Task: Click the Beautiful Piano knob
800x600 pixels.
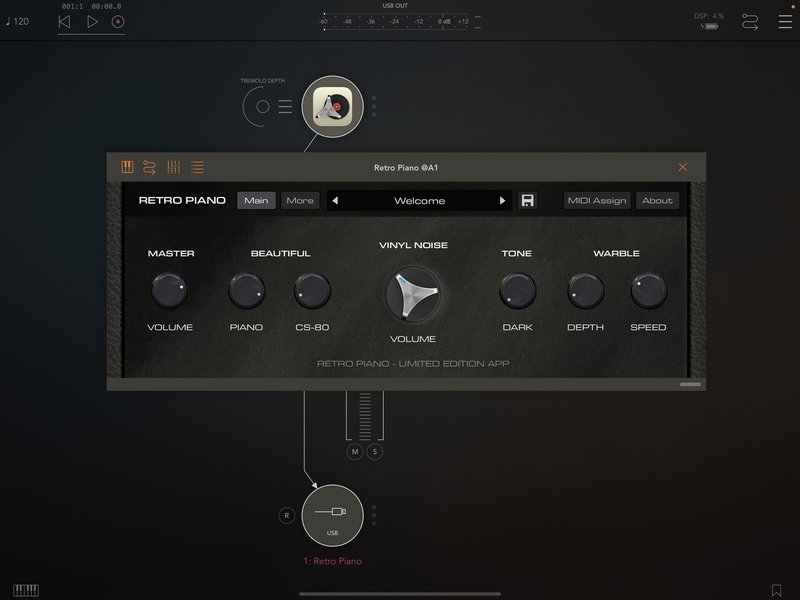Action: (246, 291)
